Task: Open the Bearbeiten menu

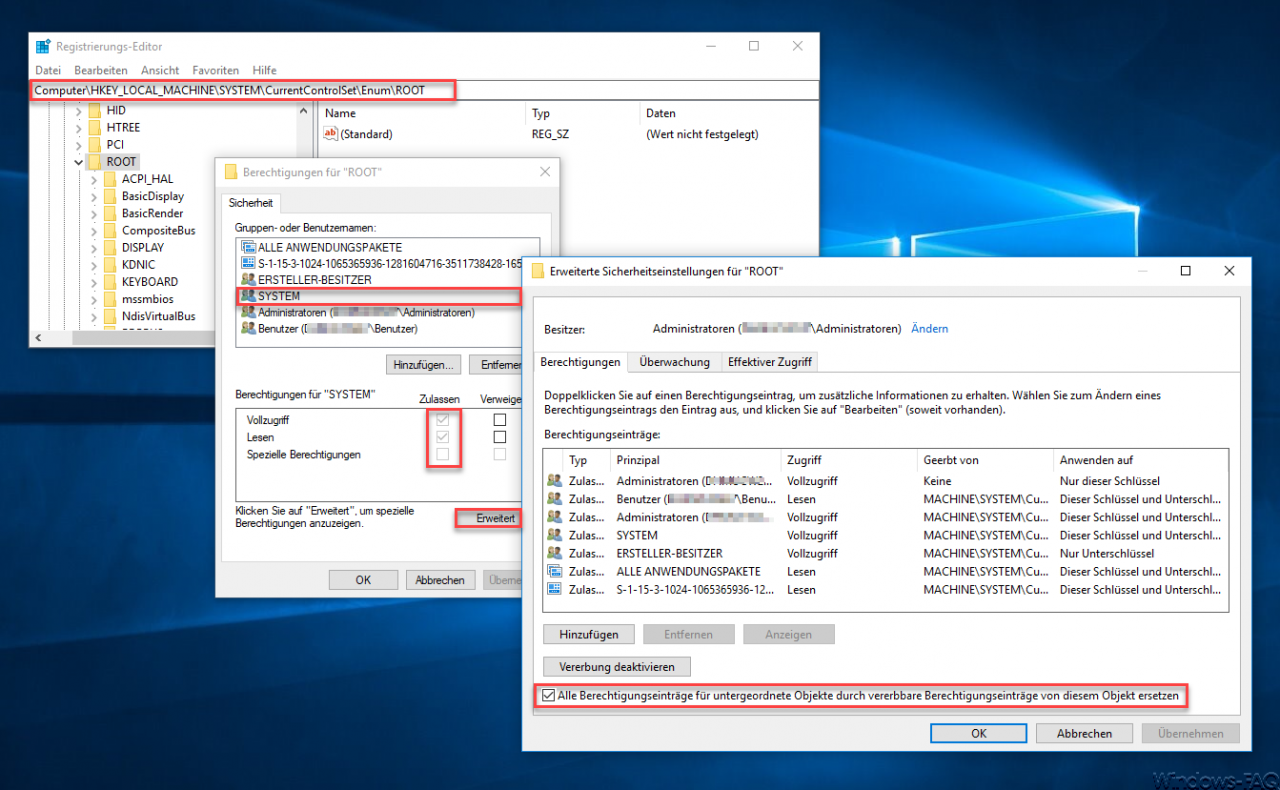Action: tap(101, 70)
